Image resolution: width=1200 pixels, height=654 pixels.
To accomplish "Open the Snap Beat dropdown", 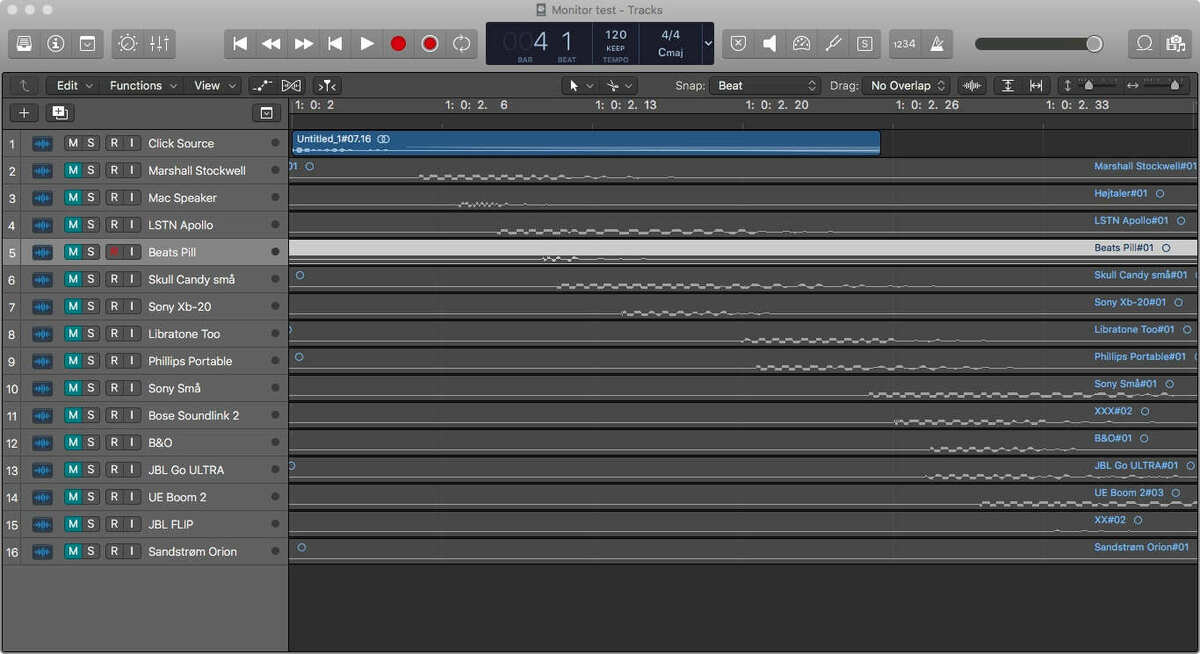I will (x=766, y=86).
